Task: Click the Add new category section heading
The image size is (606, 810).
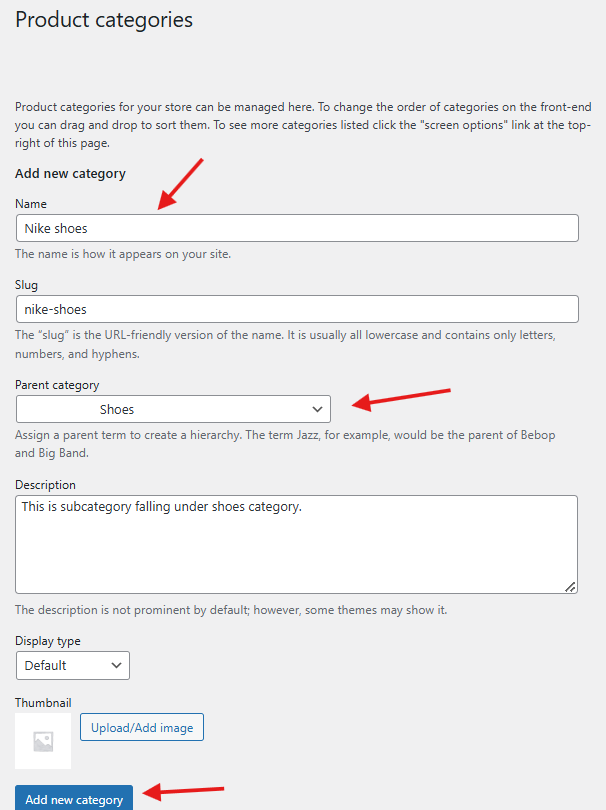Action: 70,174
